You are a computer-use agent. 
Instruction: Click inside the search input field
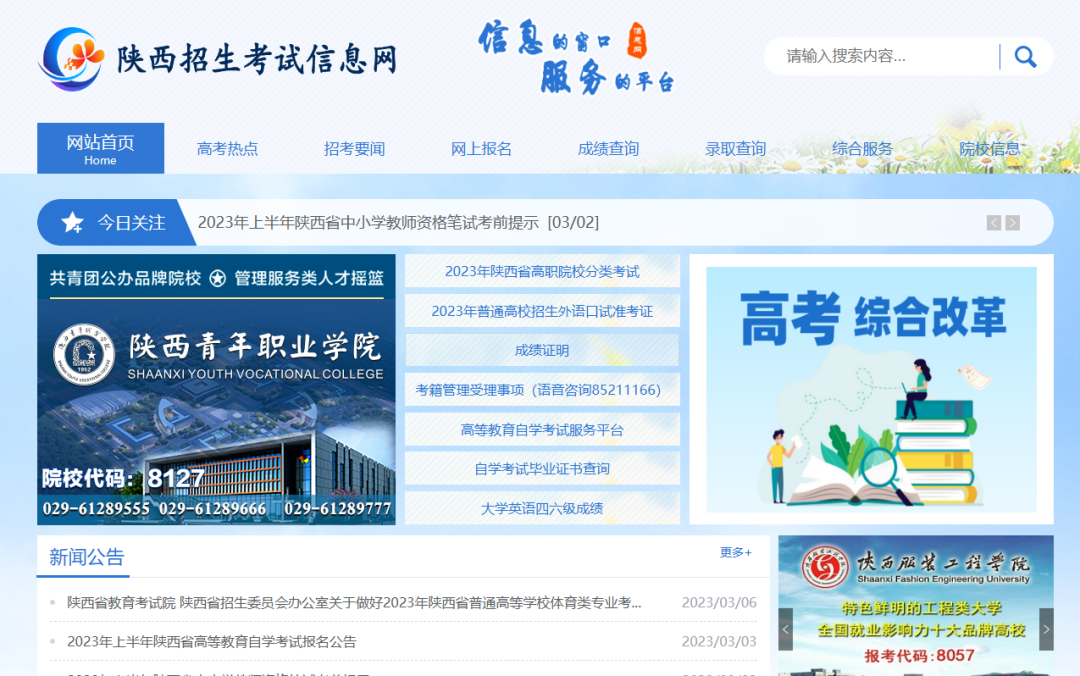click(885, 57)
